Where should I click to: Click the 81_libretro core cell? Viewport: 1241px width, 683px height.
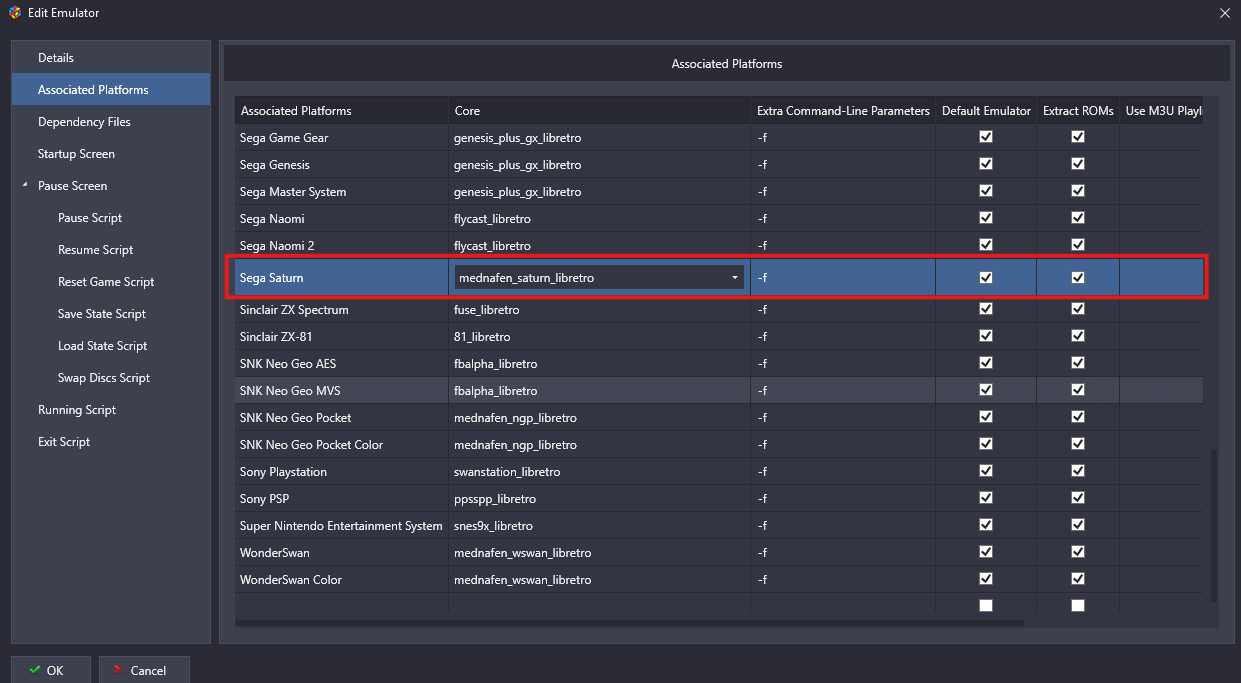click(x=599, y=337)
